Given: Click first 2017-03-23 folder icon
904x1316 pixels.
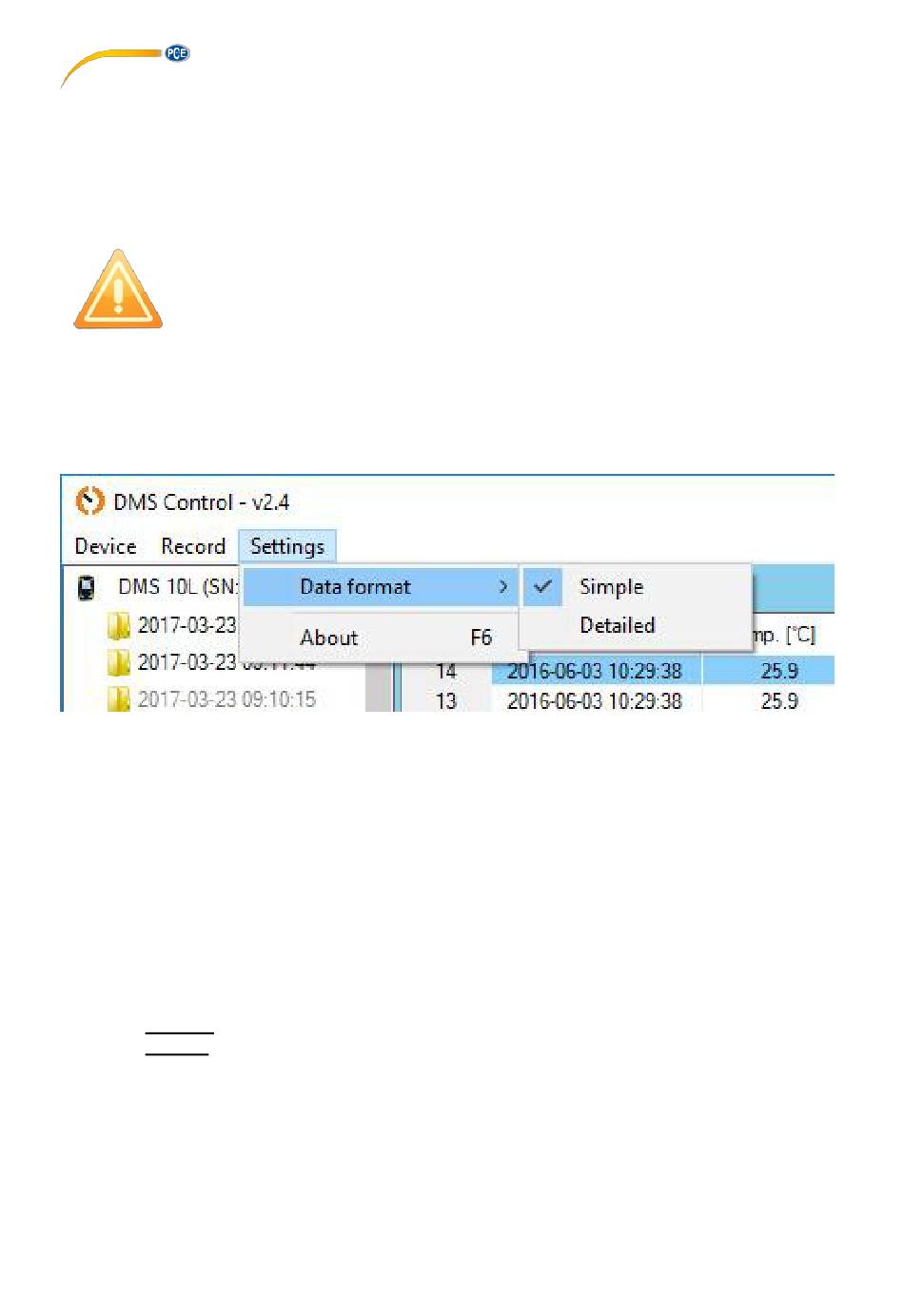Looking at the screenshot, I should coord(119,625).
